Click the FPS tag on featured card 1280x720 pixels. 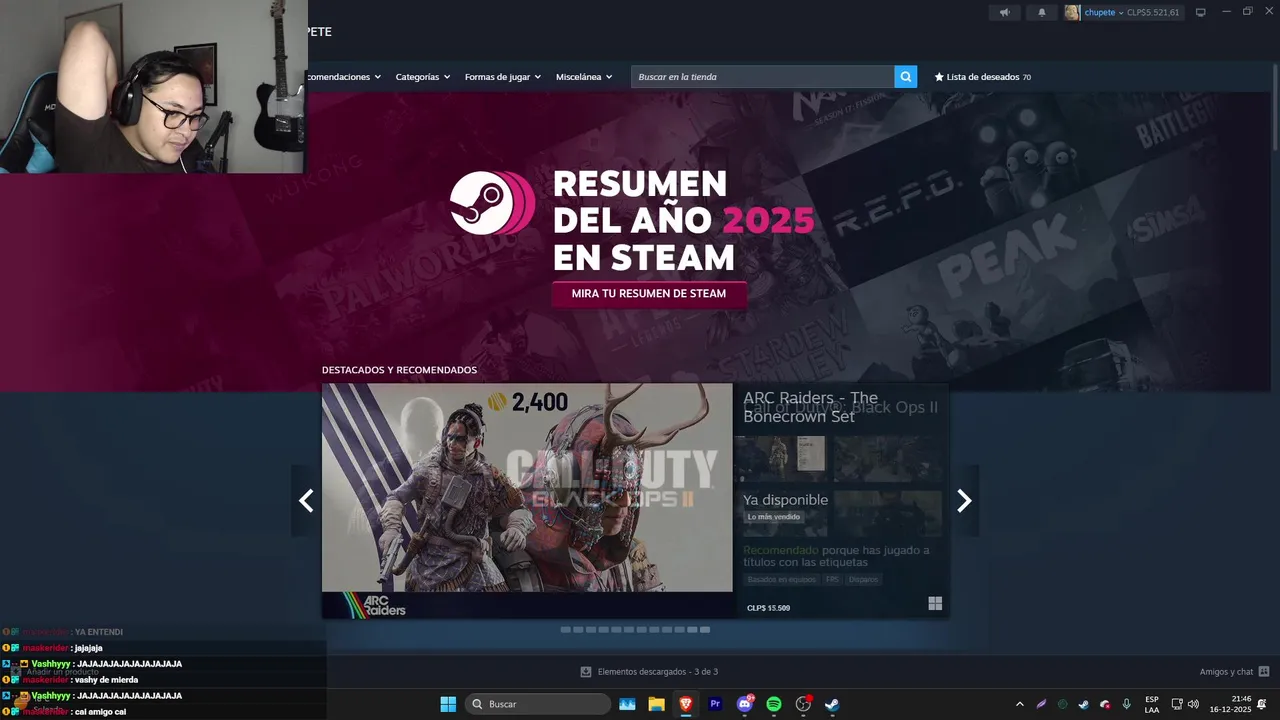coord(832,580)
